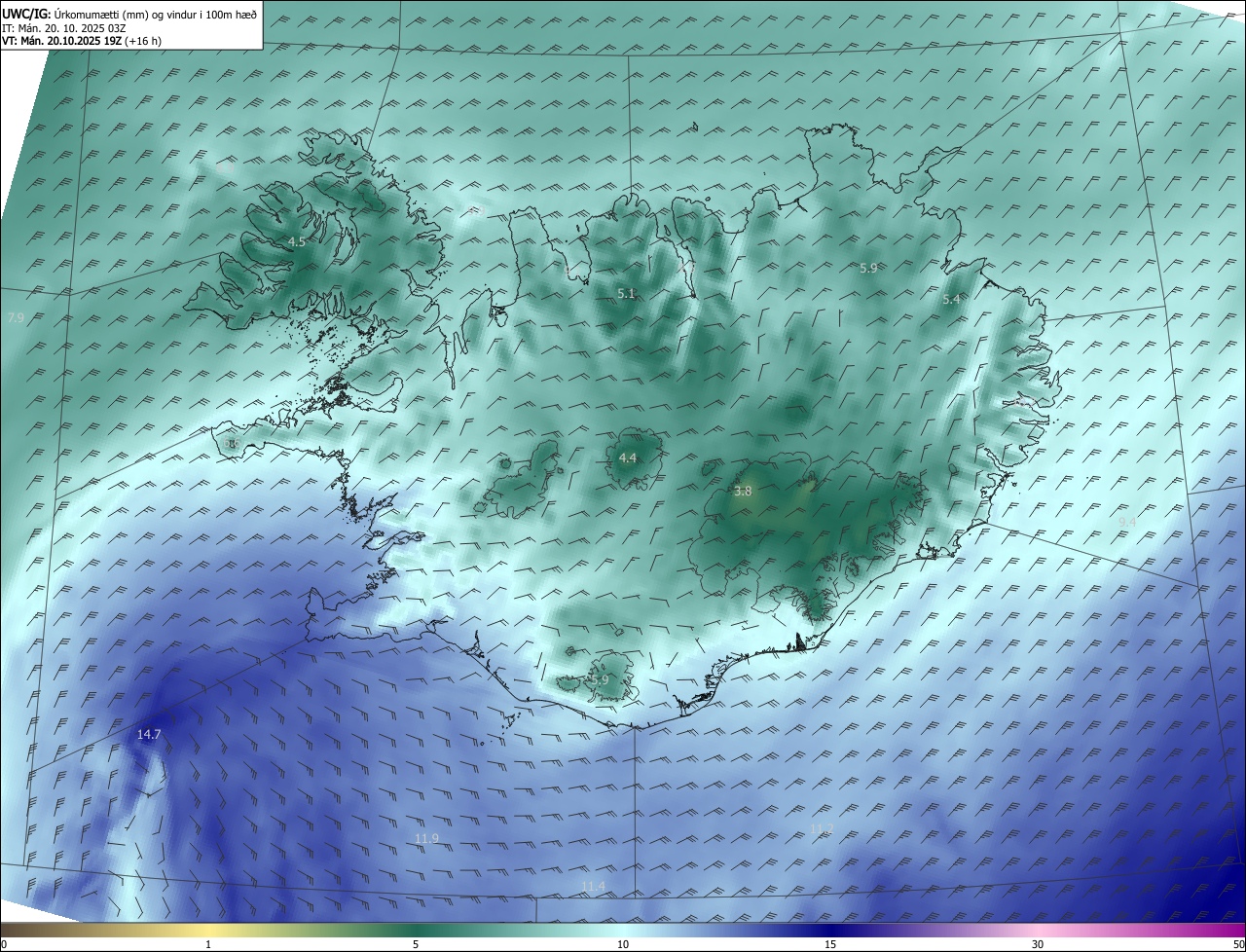Click the colour scale tick label 10
The image size is (1246, 952).
pyautogui.click(x=623, y=944)
